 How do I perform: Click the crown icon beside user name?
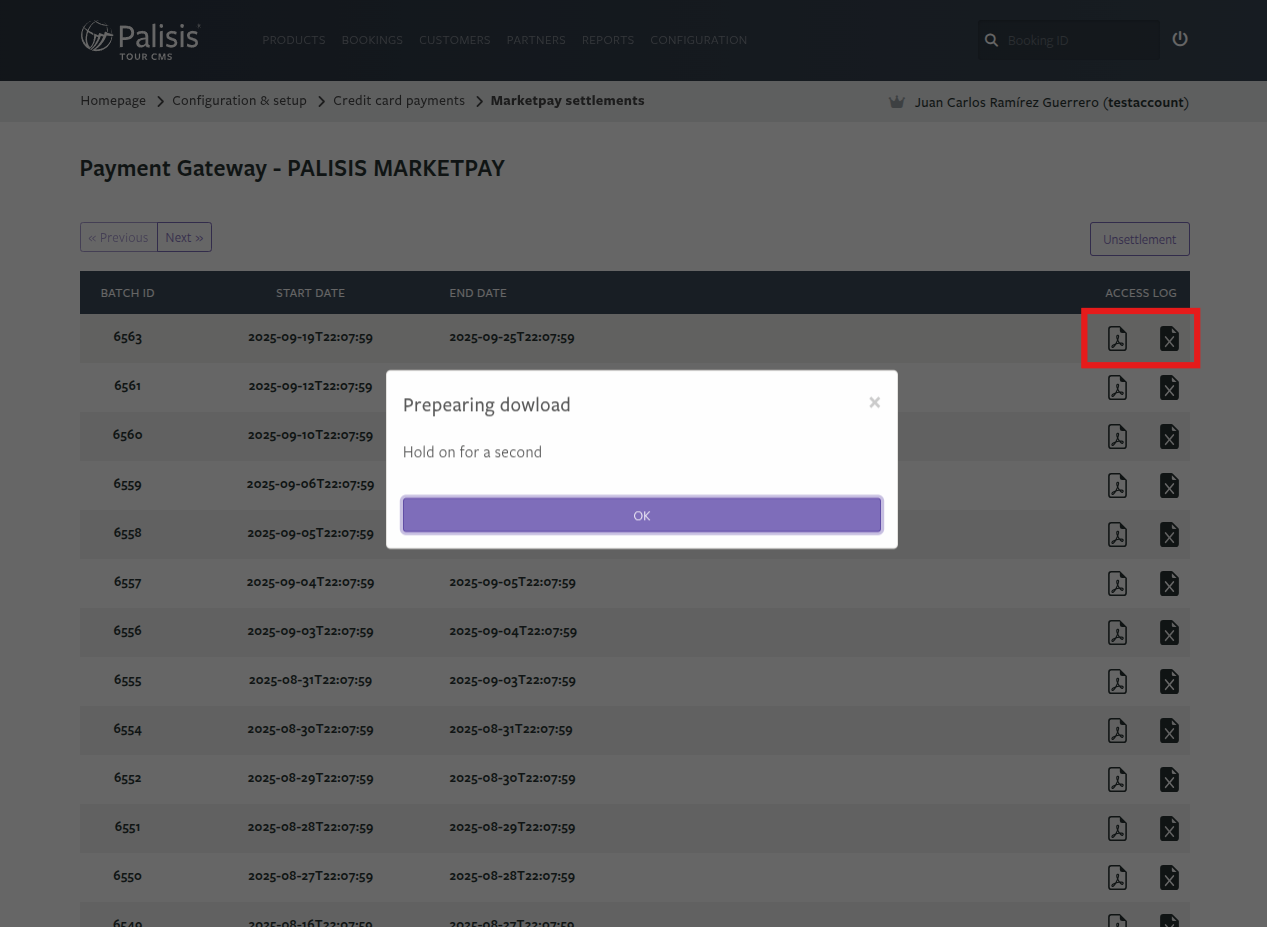pyautogui.click(x=897, y=102)
